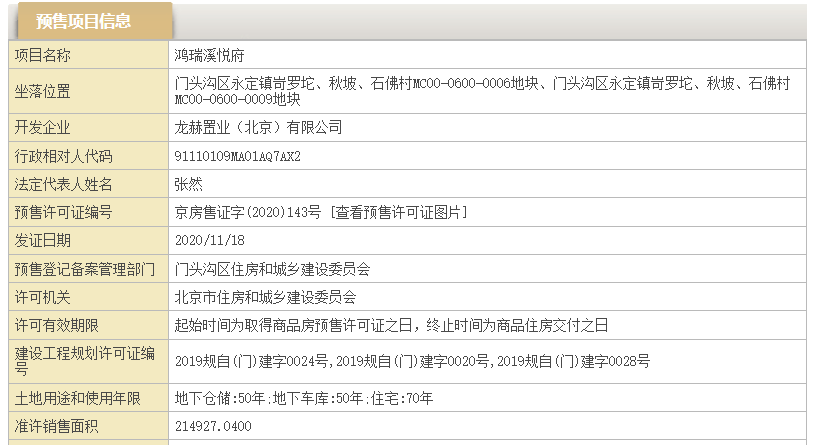
Task: Click the 许可有效期限 label
Action: pyautogui.click(x=56, y=325)
